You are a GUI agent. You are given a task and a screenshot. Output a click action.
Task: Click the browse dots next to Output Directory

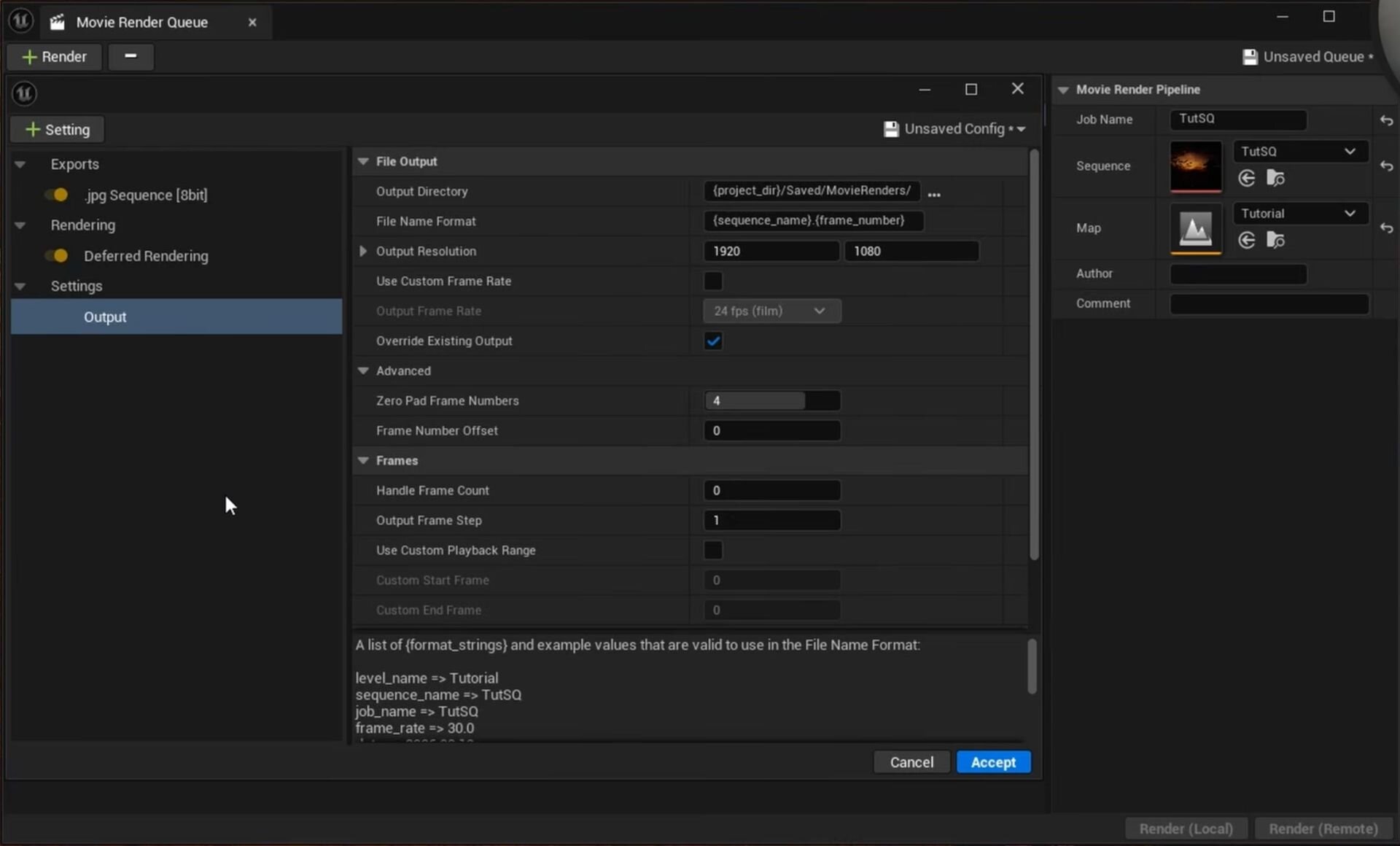tap(933, 194)
